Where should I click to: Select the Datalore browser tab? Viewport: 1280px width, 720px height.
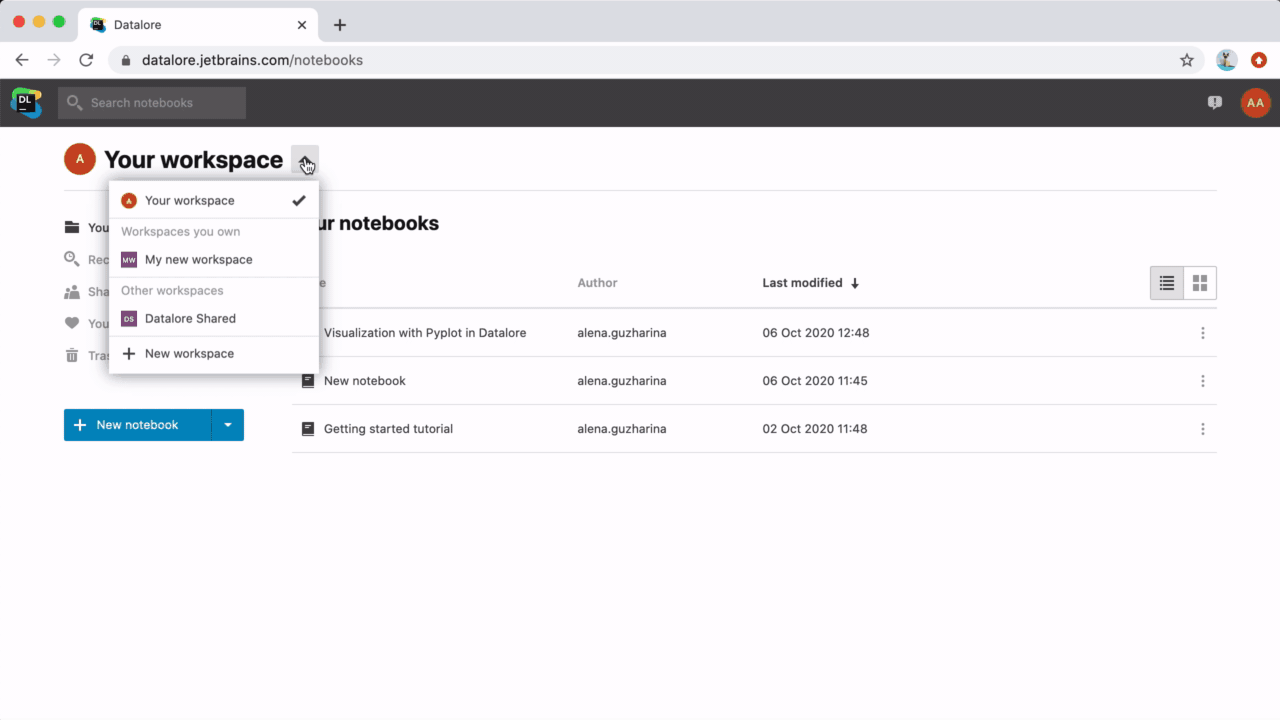[x=198, y=25]
